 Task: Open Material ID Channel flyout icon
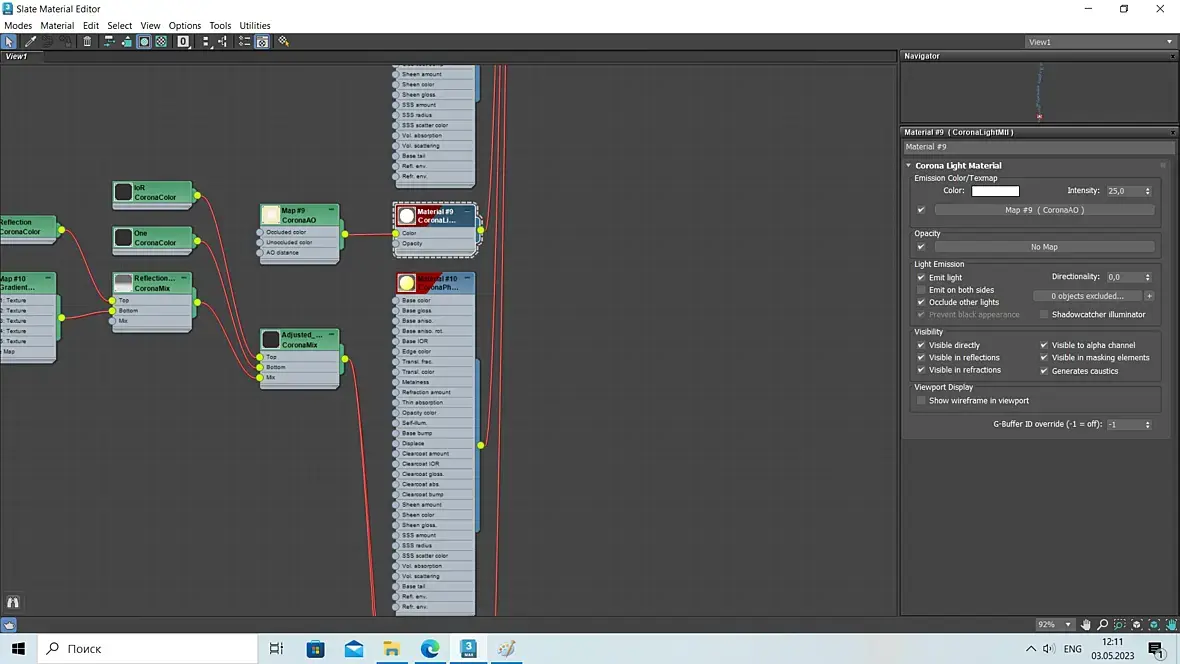tap(184, 42)
